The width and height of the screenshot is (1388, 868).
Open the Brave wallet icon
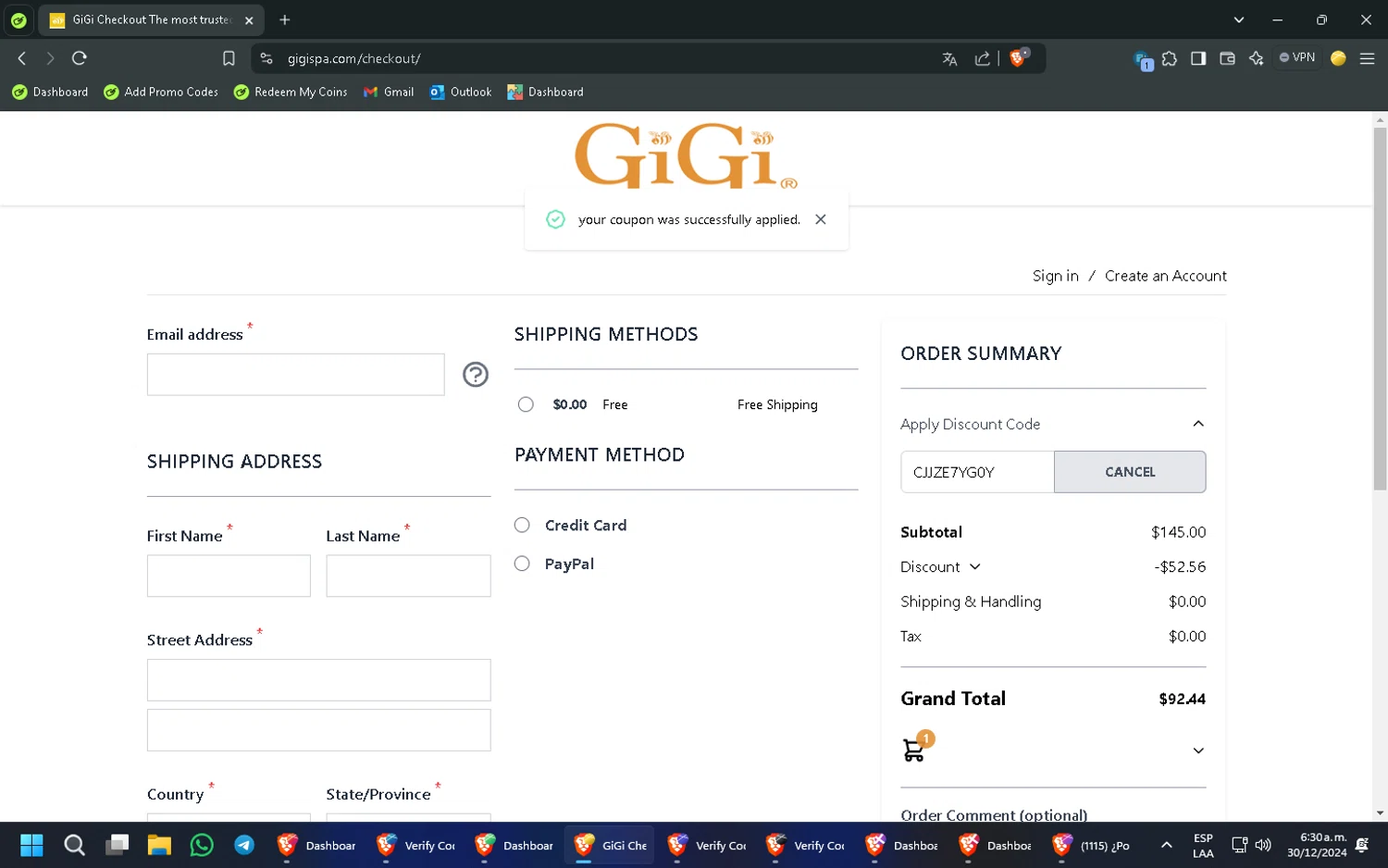coord(1227,58)
